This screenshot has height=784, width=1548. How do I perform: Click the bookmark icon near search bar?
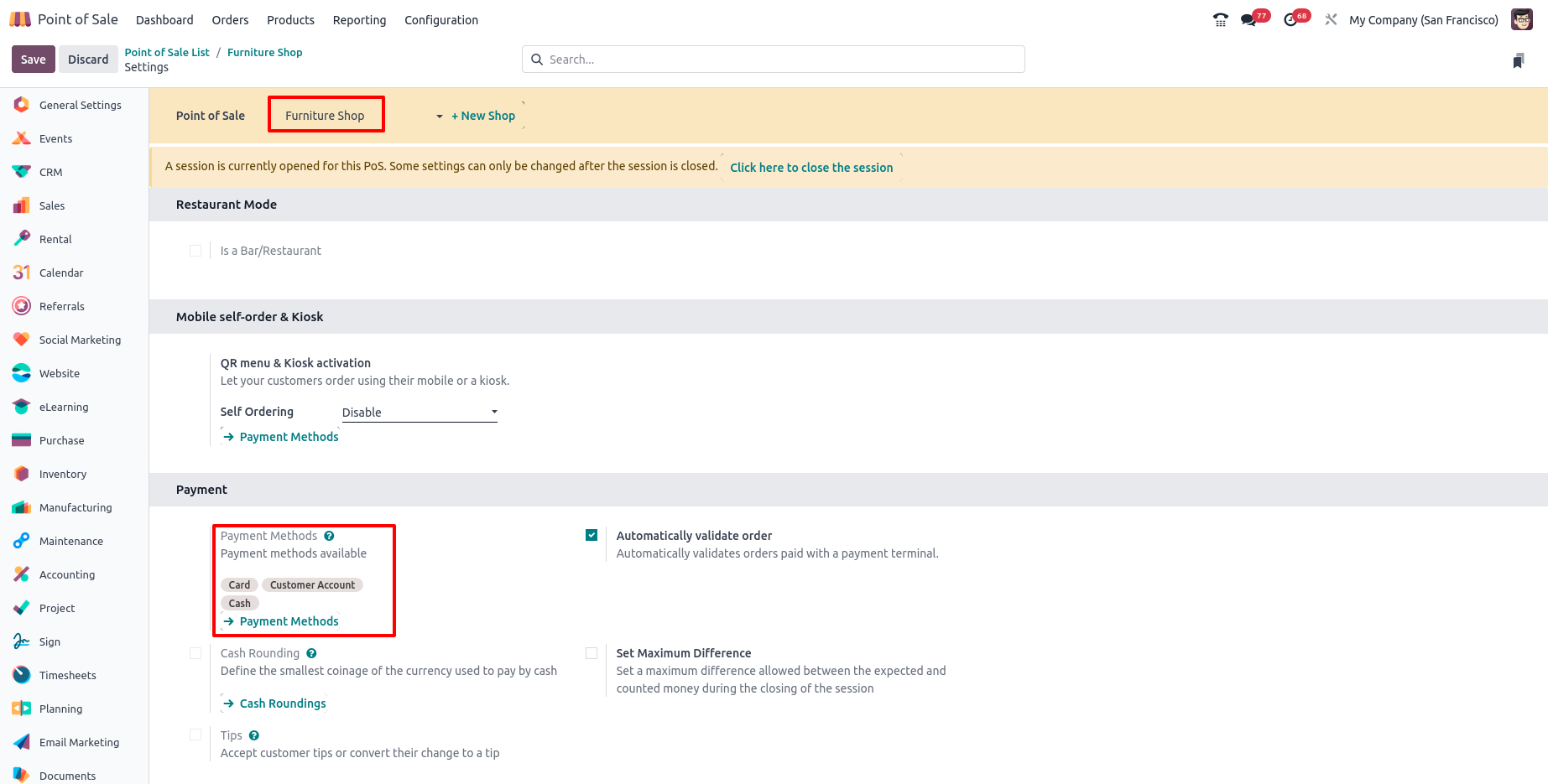click(x=1519, y=60)
